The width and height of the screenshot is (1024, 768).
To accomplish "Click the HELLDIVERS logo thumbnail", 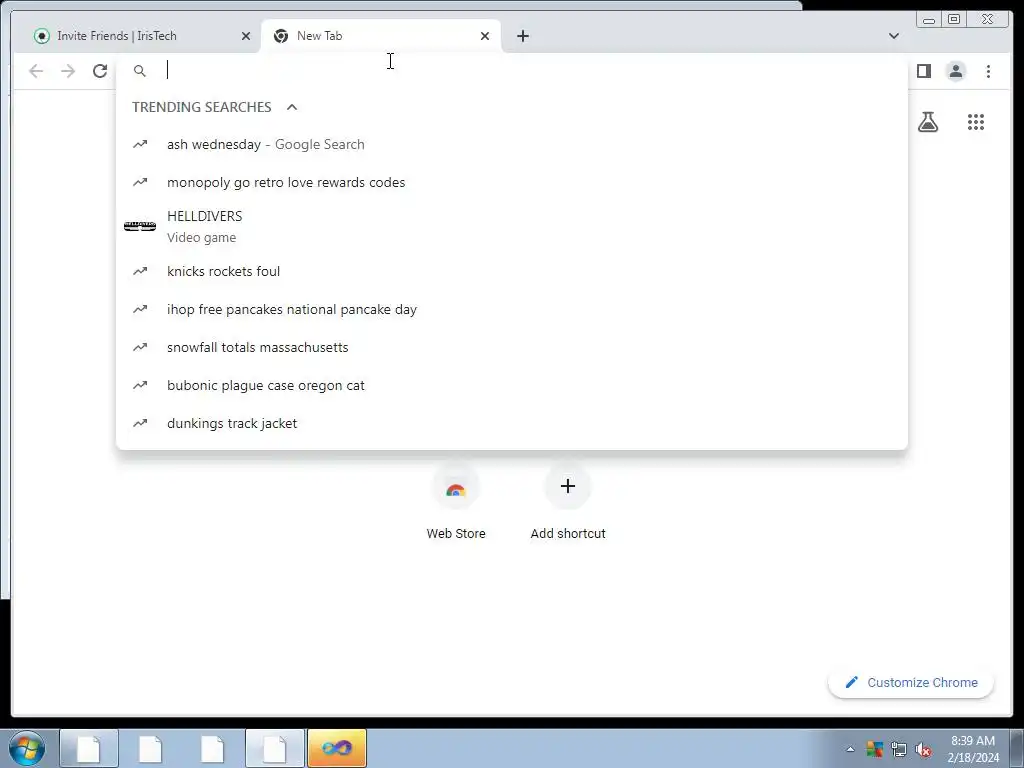I will [140, 226].
